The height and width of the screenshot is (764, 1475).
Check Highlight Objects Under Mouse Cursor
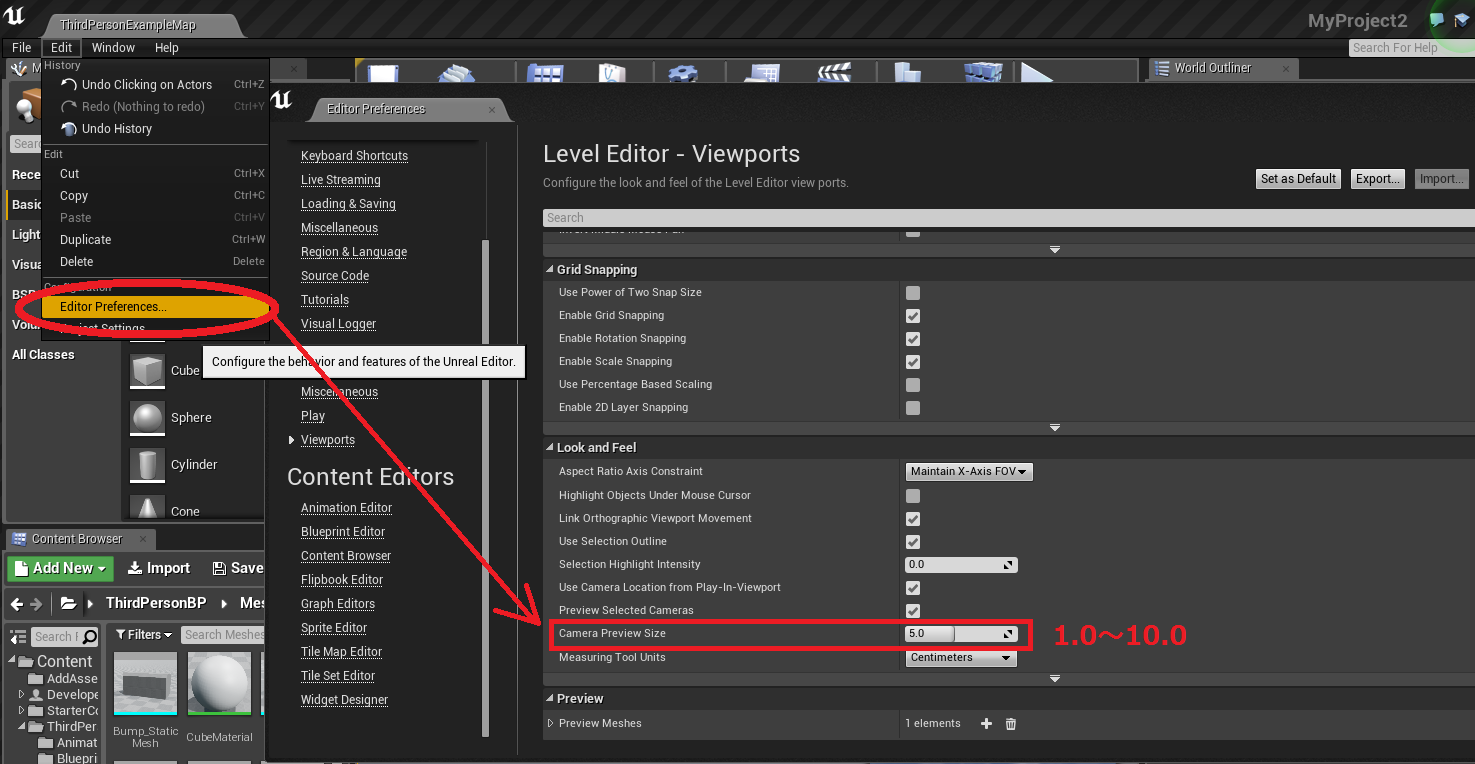pos(913,496)
